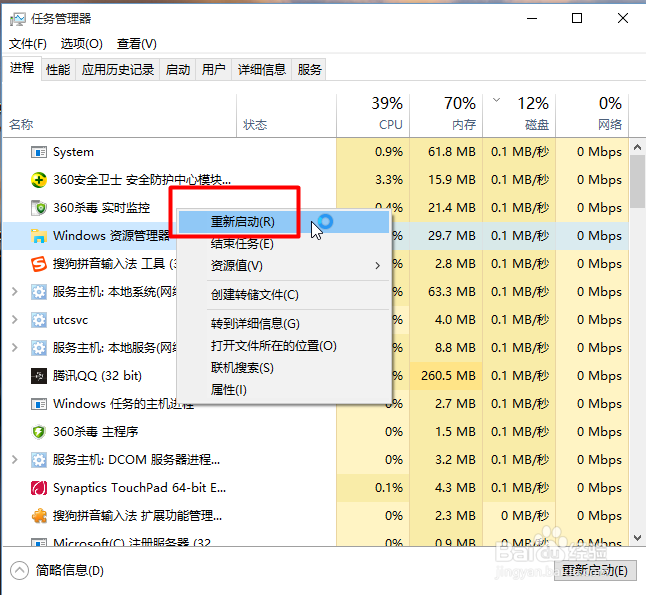
Task: Maximize the 任务管理器 window
Action: 577,18
